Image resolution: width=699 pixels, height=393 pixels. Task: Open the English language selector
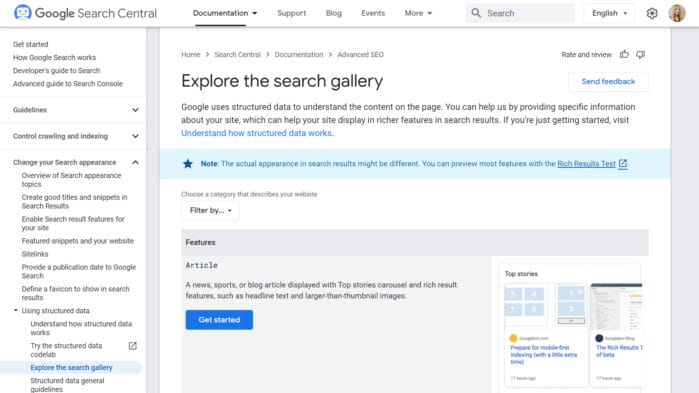[x=609, y=13]
